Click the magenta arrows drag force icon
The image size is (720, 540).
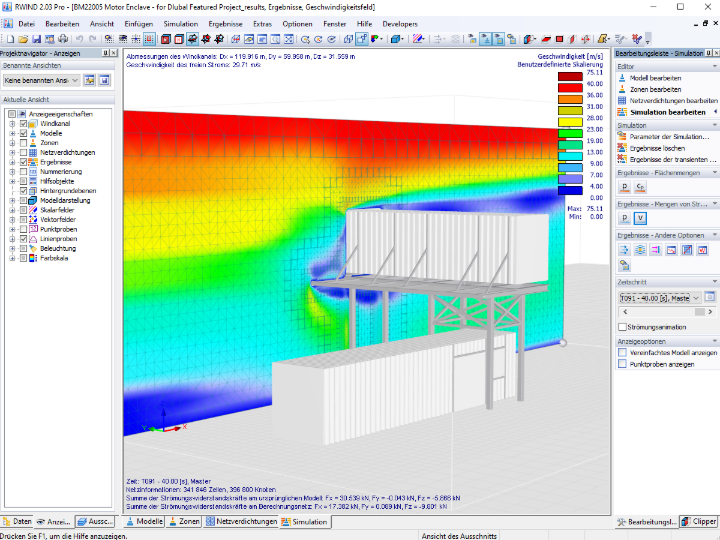(x=656, y=250)
